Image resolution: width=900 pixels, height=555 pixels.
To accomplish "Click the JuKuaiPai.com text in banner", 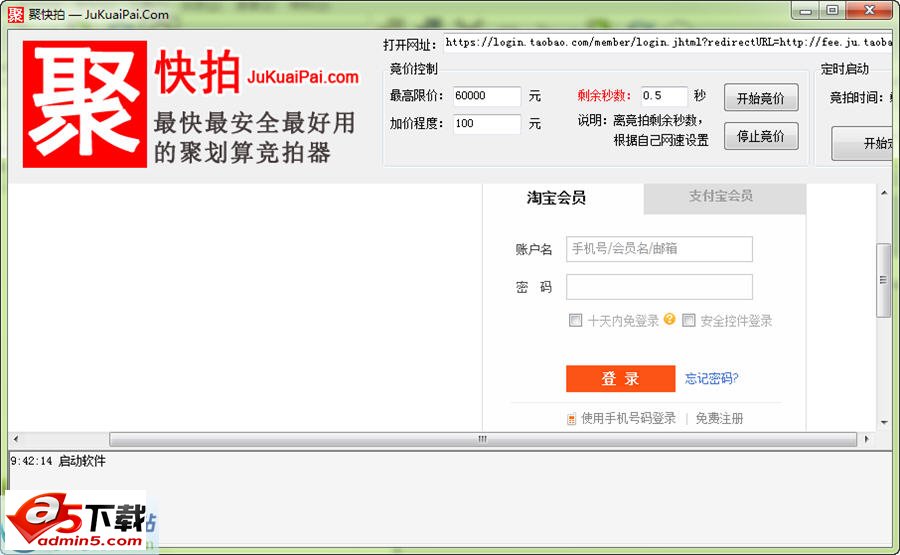I will point(303,77).
